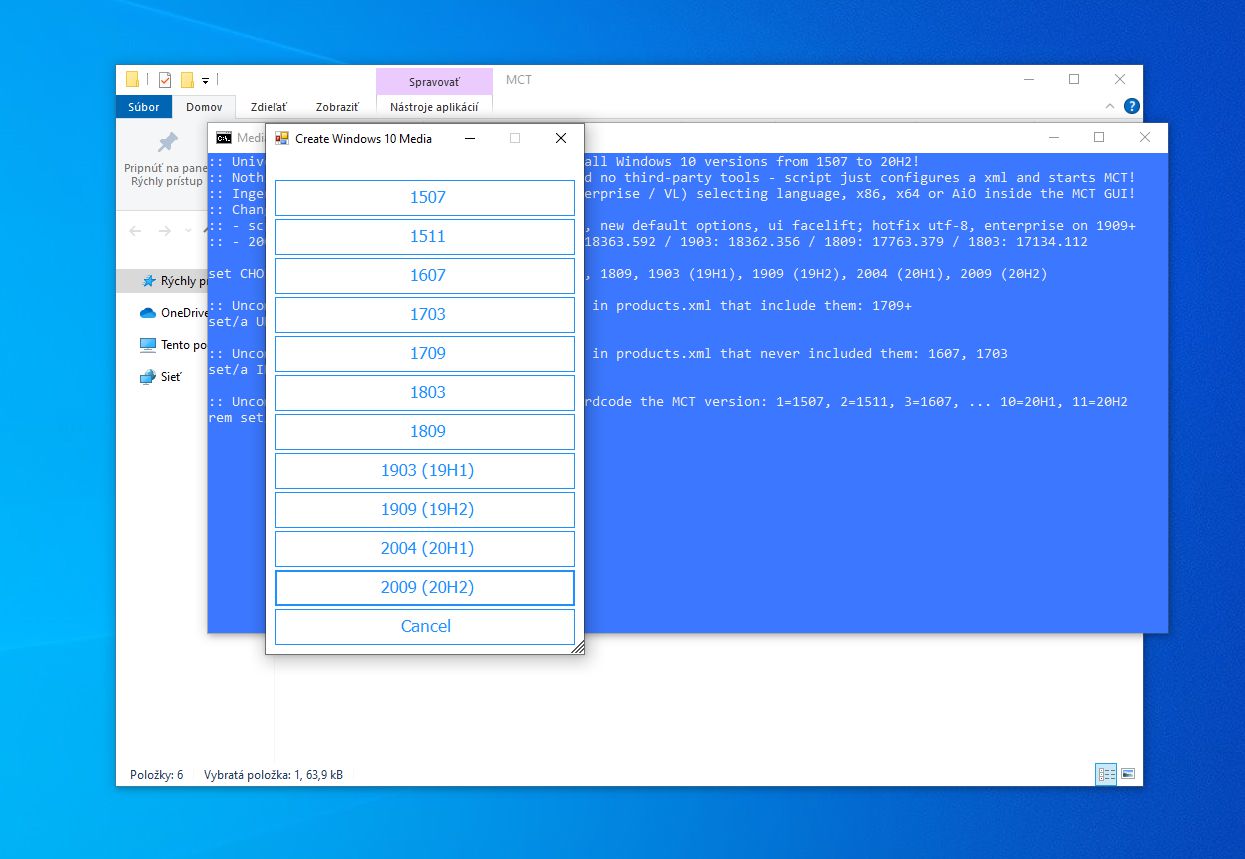Choose the 1803 version button

point(425,393)
